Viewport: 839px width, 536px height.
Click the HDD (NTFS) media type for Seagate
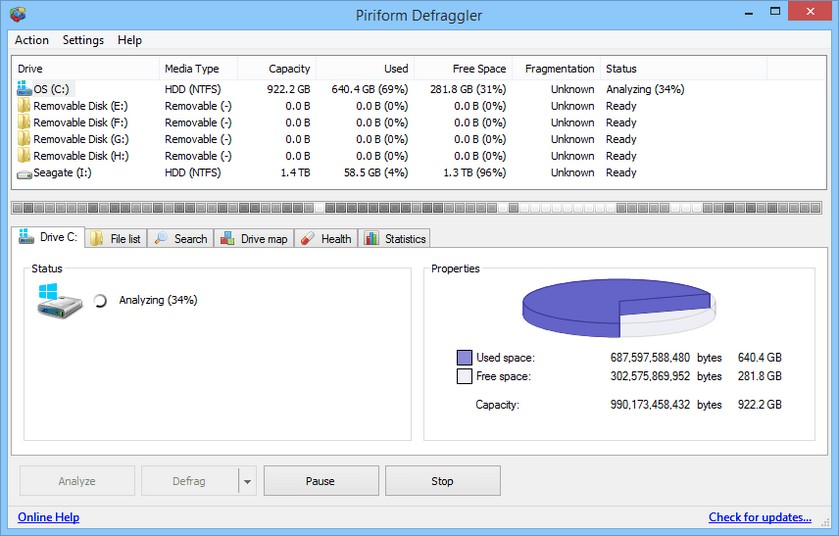click(193, 172)
